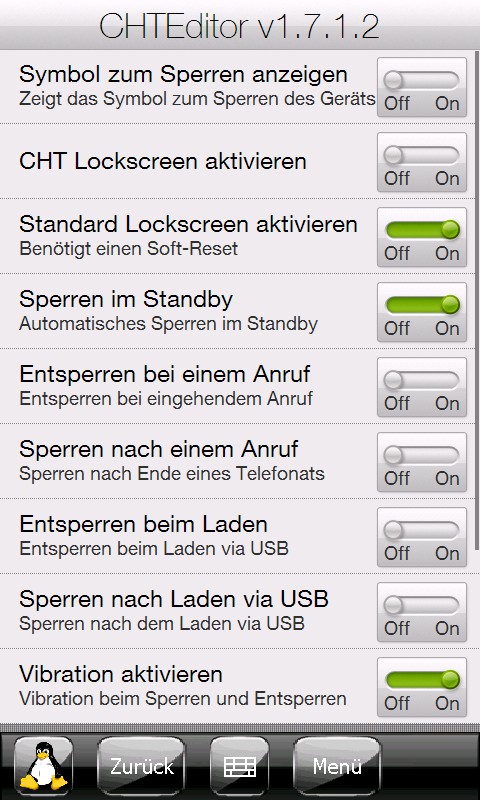The height and width of the screenshot is (800, 480).
Task: Open the Menü button
Action: click(x=337, y=765)
